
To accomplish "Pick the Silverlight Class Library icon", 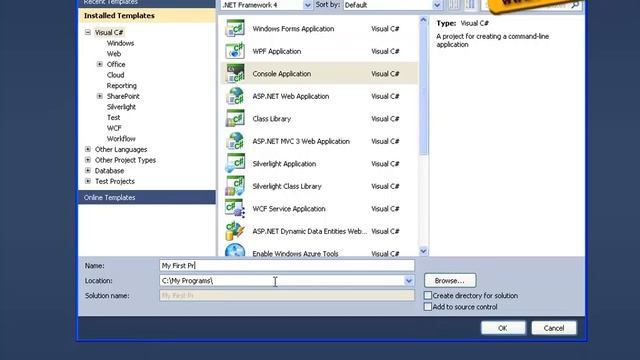I will click(235, 186).
